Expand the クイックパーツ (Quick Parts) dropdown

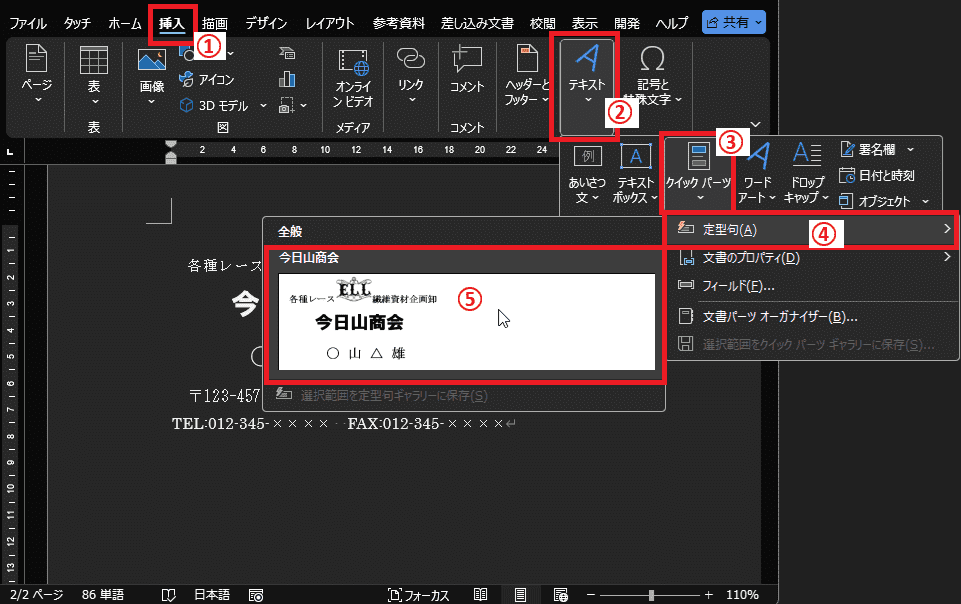(x=699, y=171)
